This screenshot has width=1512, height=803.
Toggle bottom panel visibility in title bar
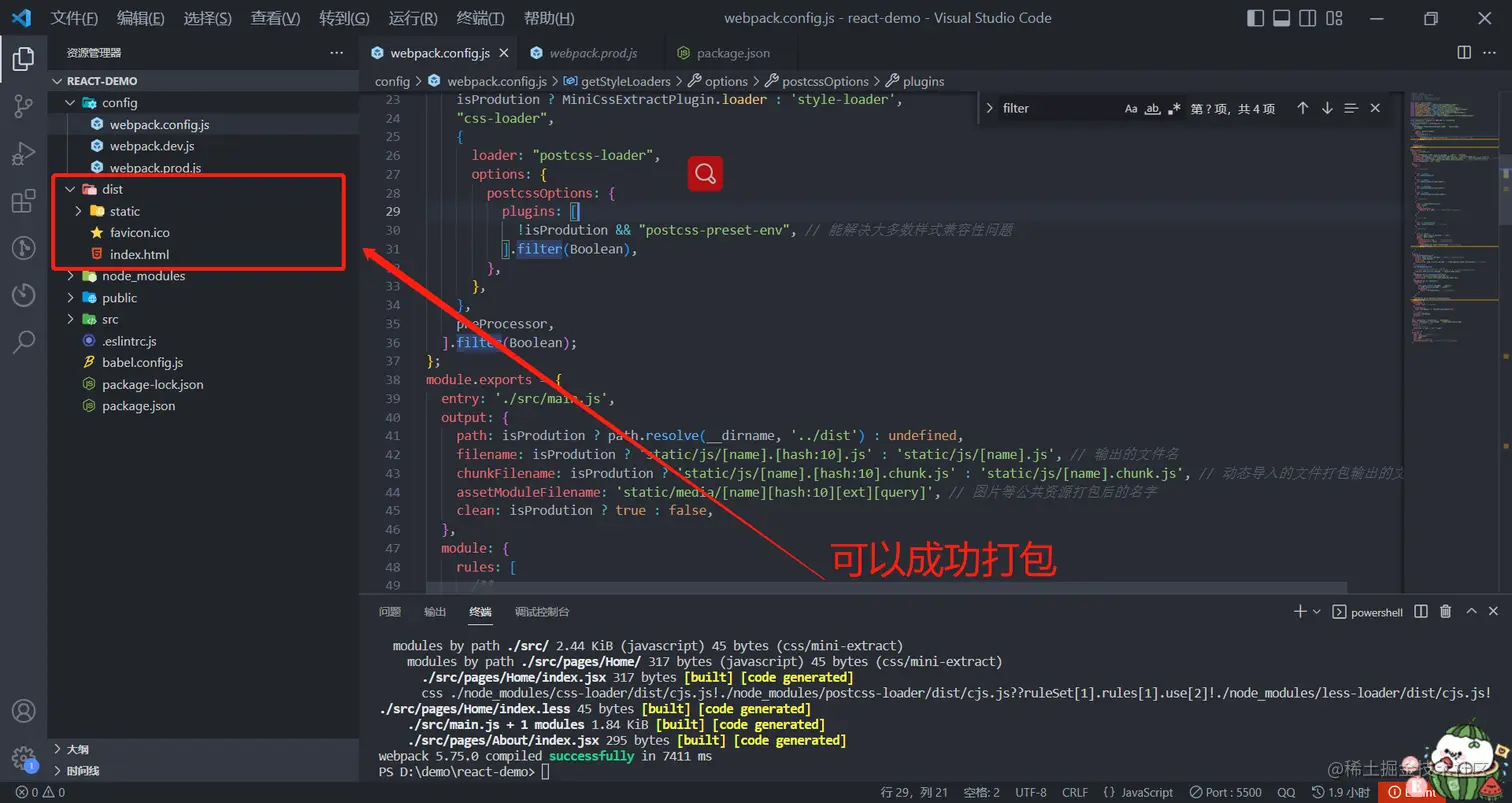coord(1281,18)
